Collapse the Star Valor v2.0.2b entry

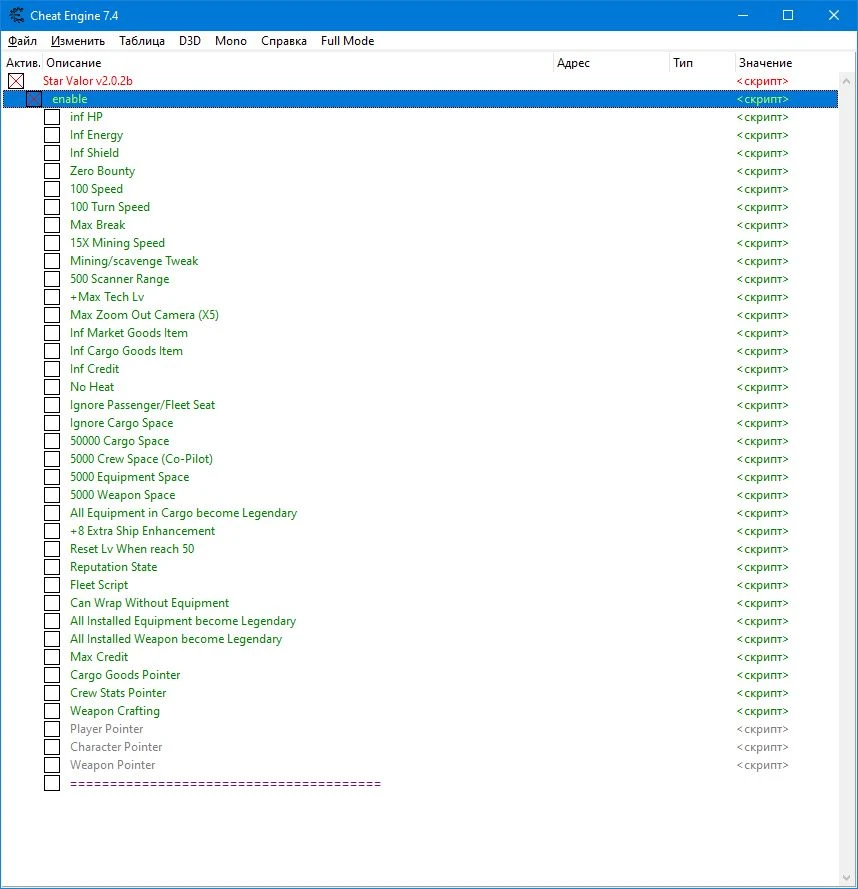[x=16, y=81]
